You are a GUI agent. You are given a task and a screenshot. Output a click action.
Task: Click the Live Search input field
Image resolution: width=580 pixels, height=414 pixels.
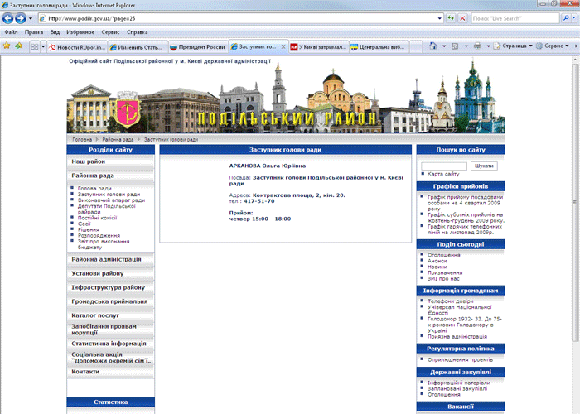[x=515, y=18]
